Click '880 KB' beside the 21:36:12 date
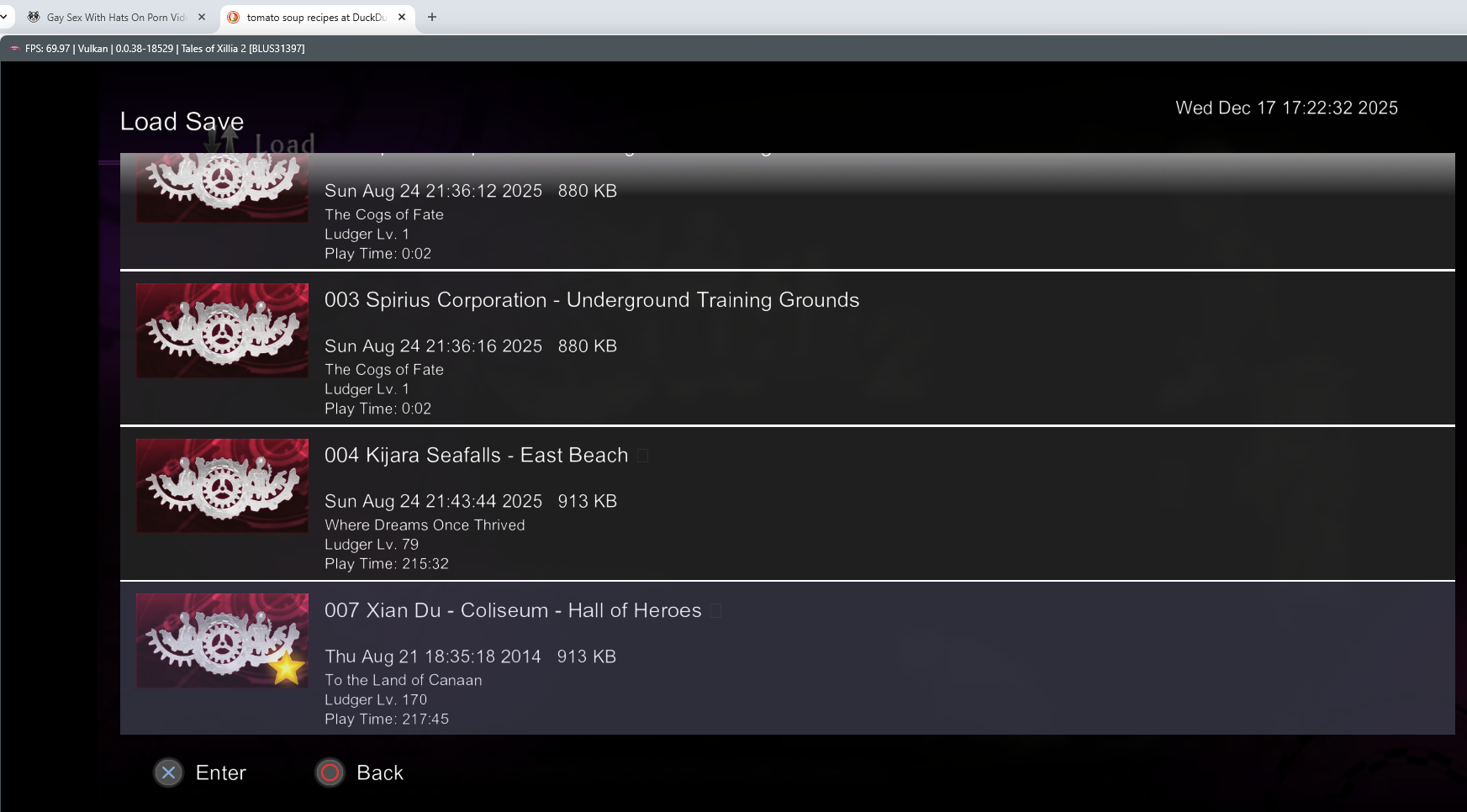Viewport: 1467px width, 812px height. click(587, 191)
